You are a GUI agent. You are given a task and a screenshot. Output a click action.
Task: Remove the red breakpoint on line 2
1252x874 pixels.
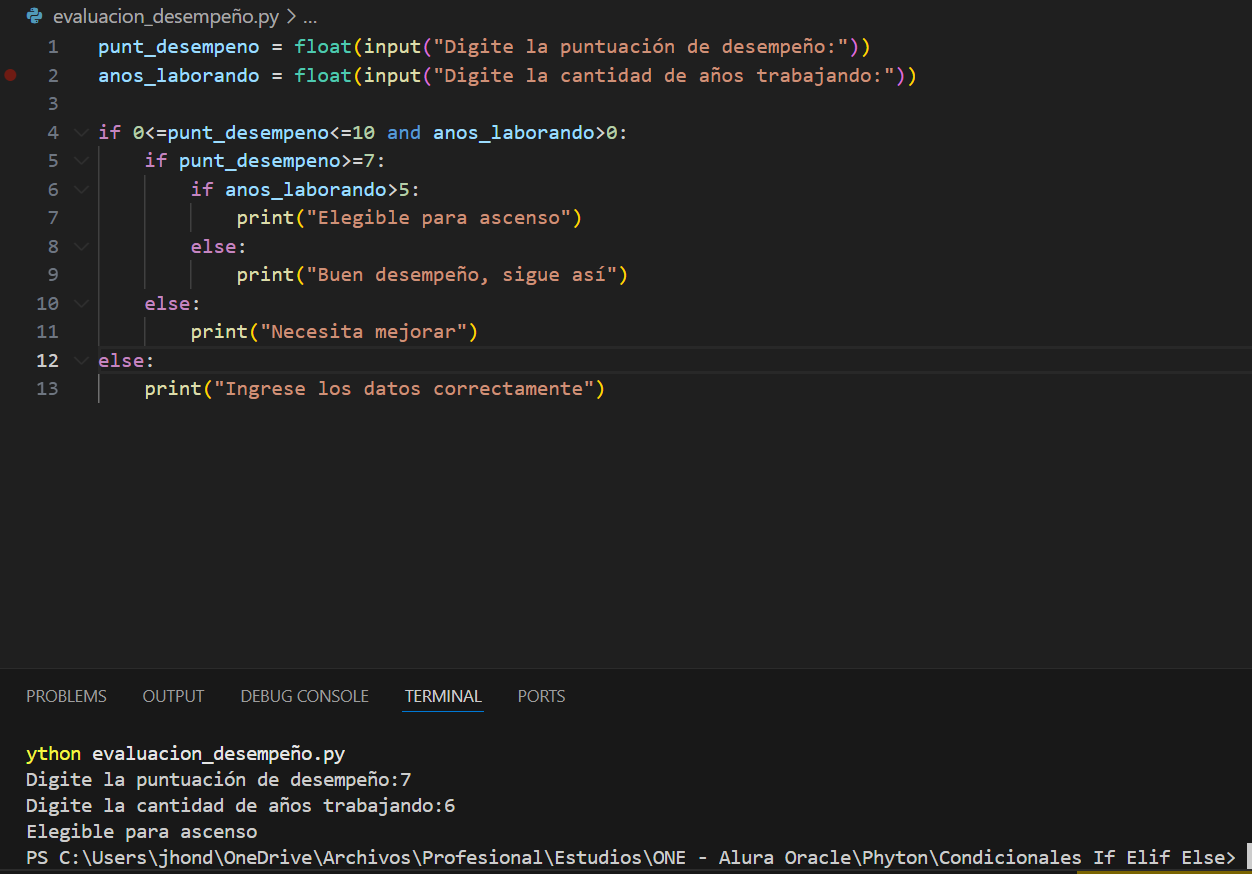pos(11,75)
